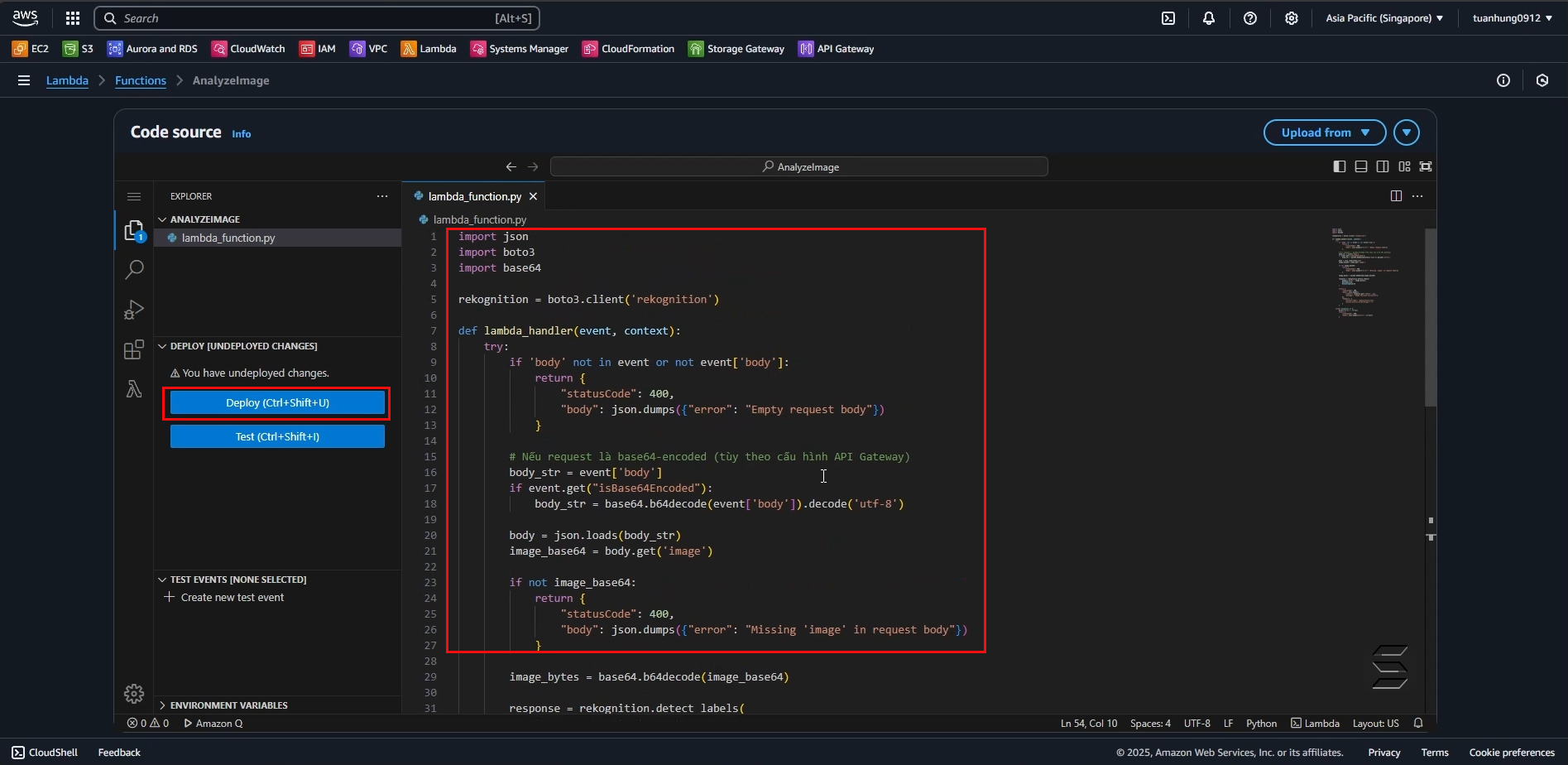Click the Info link beside Code source
This screenshot has height=765, width=1568.
pyautogui.click(x=242, y=134)
